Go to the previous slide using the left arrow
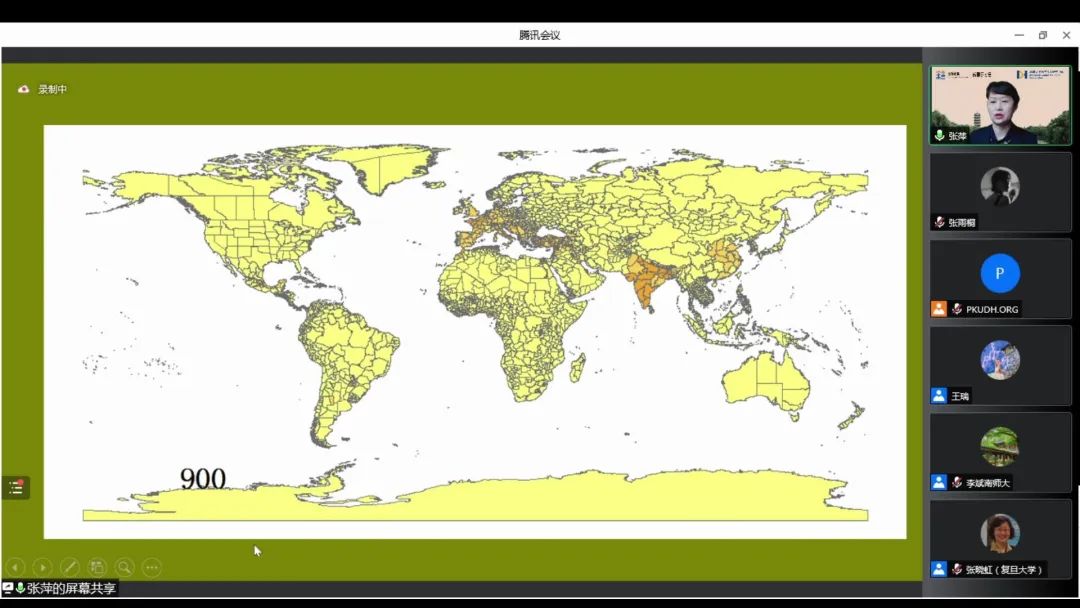 click(15, 567)
